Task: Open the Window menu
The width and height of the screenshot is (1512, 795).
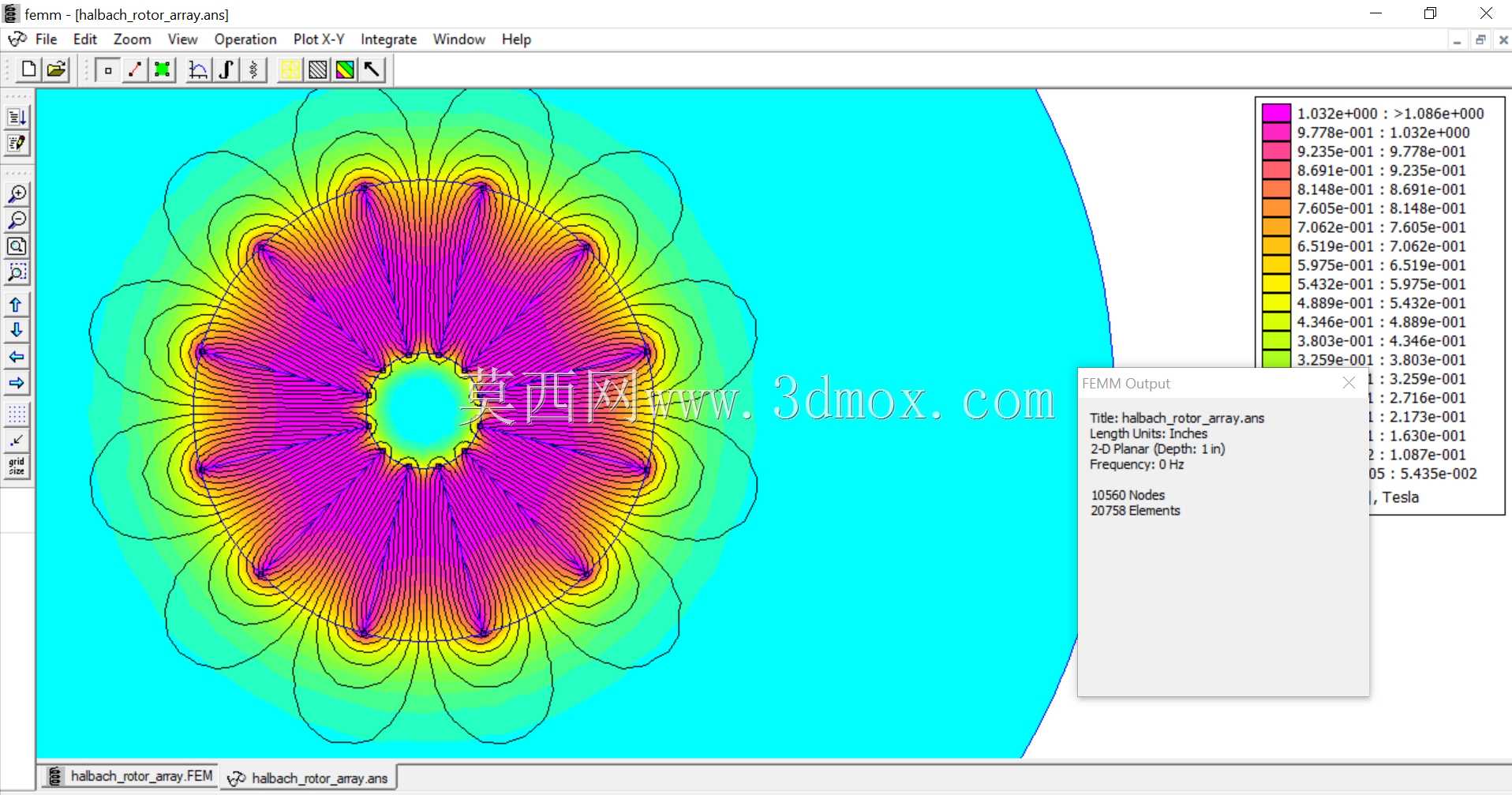Action: (x=459, y=39)
